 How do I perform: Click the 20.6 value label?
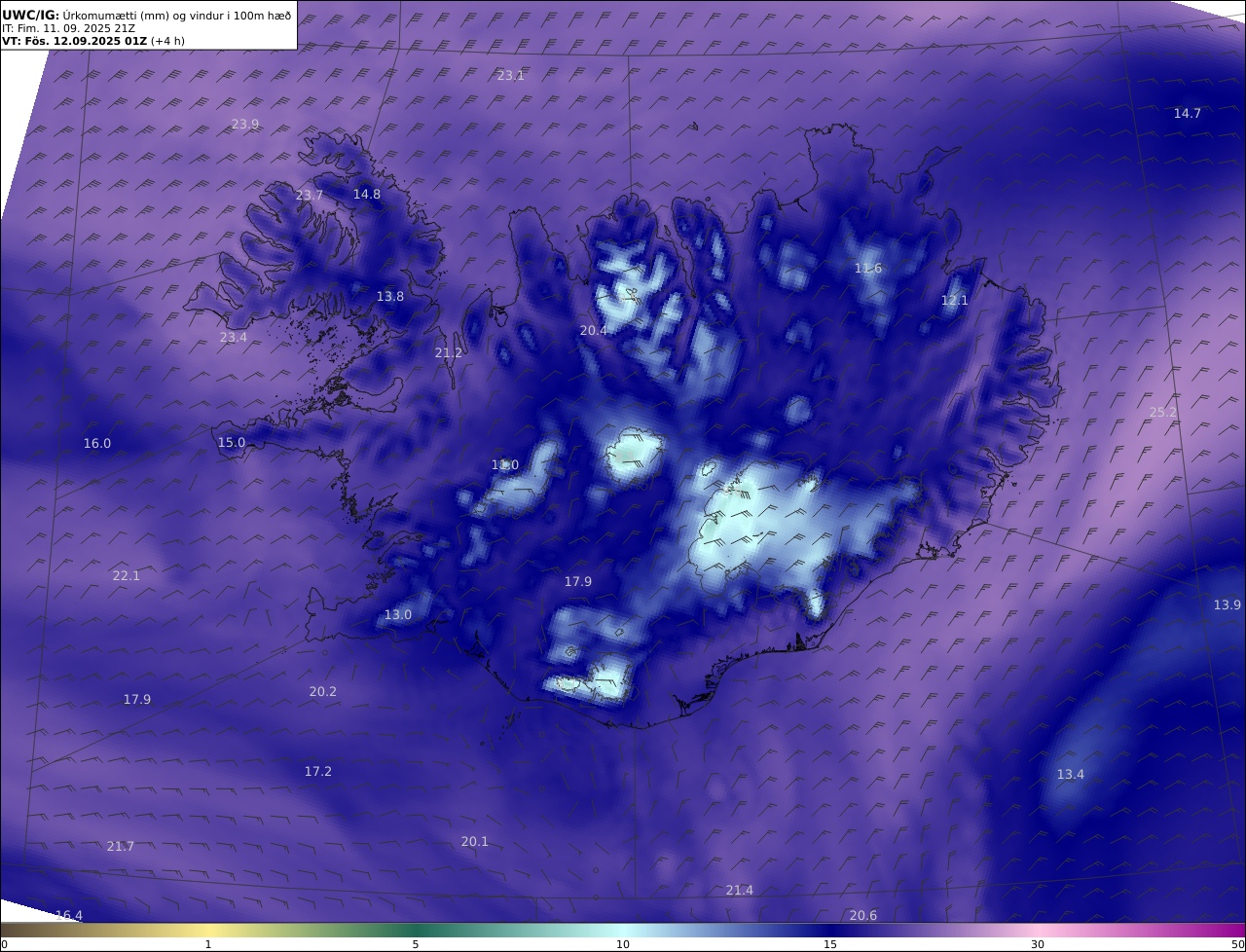[x=863, y=915]
